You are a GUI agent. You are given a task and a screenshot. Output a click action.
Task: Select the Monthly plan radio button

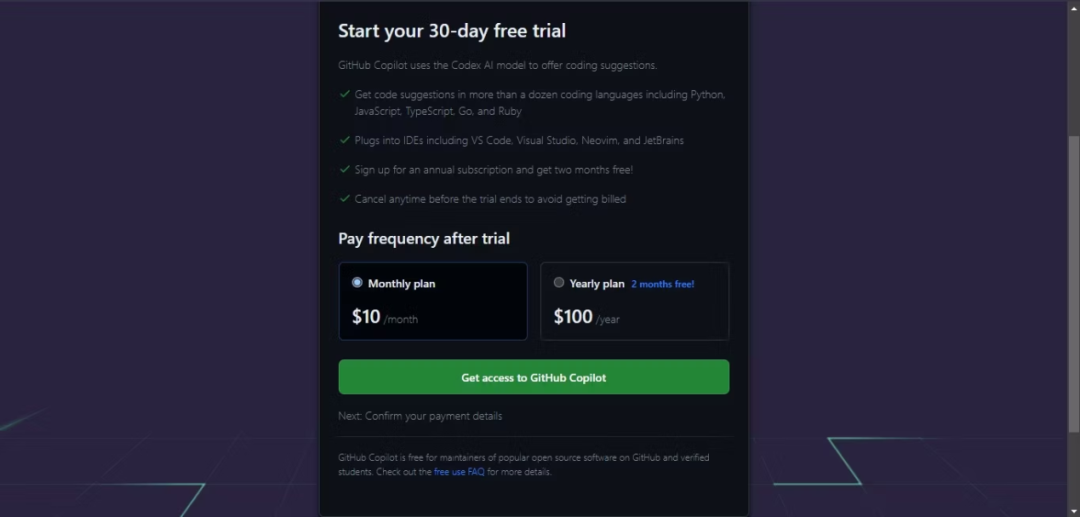click(357, 283)
